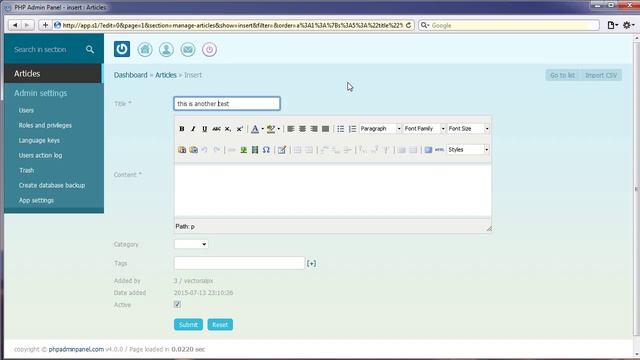The width and height of the screenshot is (640, 360).
Task: Open Users in the sidebar
Action: [x=26, y=110]
